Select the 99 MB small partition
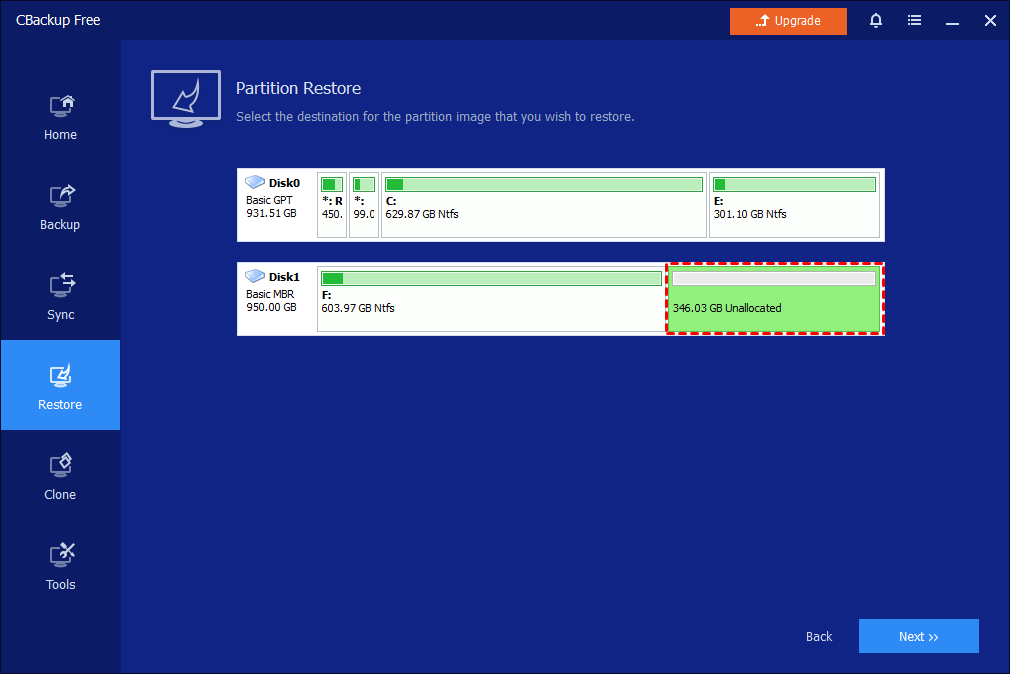This screenshot has height=674, width=1010. 364,205
